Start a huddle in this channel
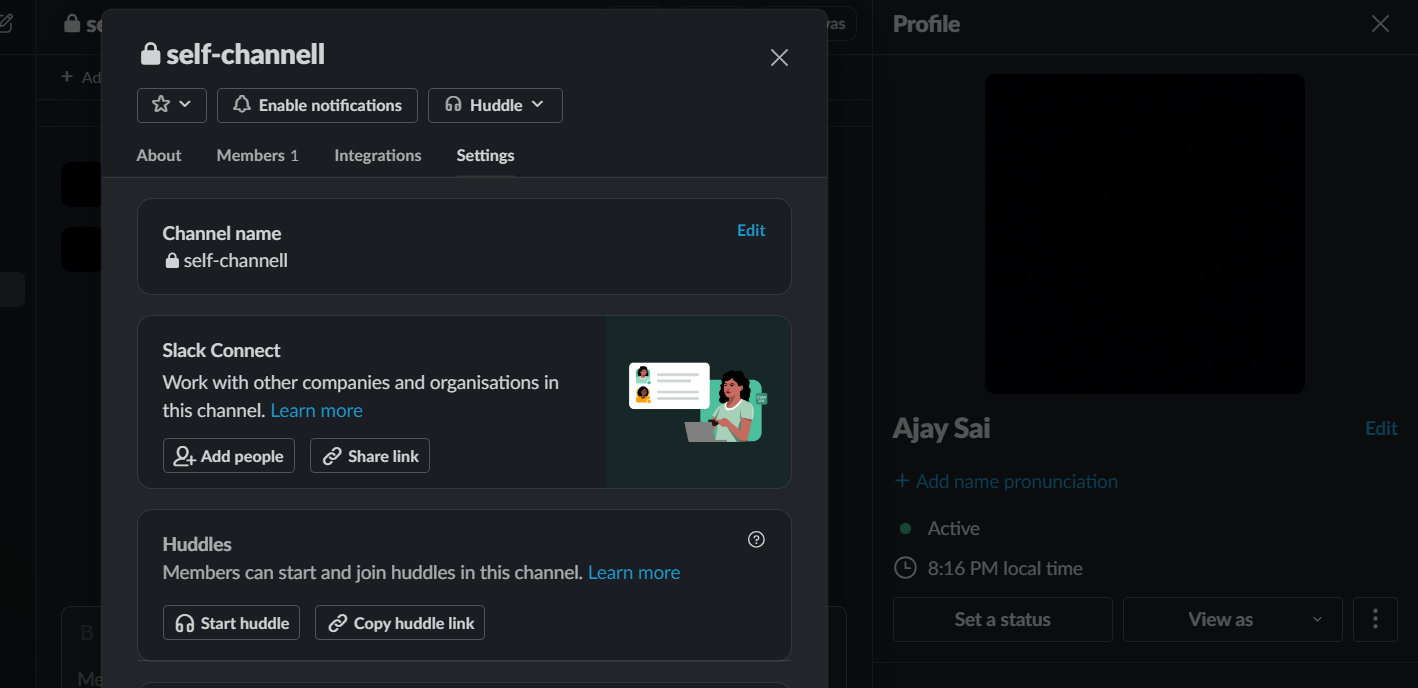The width and height of the screenshot is (1418, 688). tap(231, 623)
